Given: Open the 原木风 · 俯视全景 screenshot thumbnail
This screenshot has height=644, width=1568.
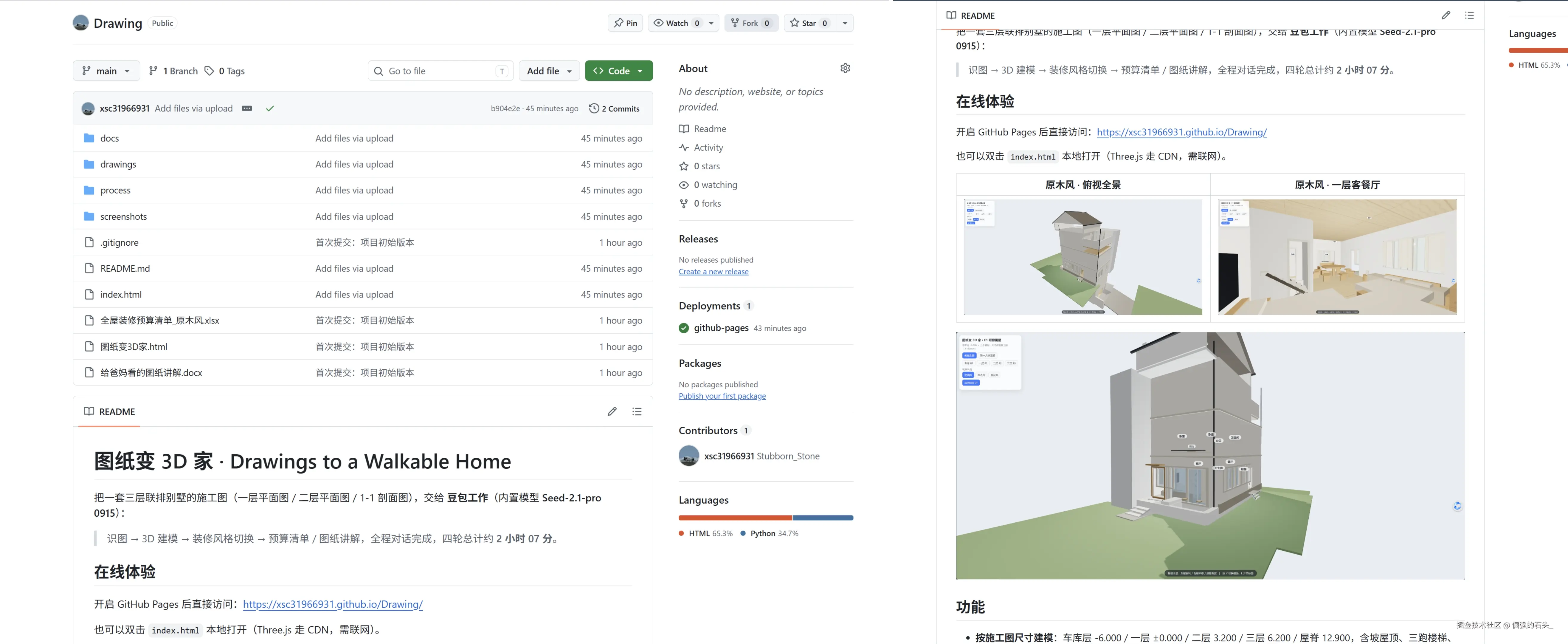Looking at the screenshot, I should click(x=1083, y=257).
